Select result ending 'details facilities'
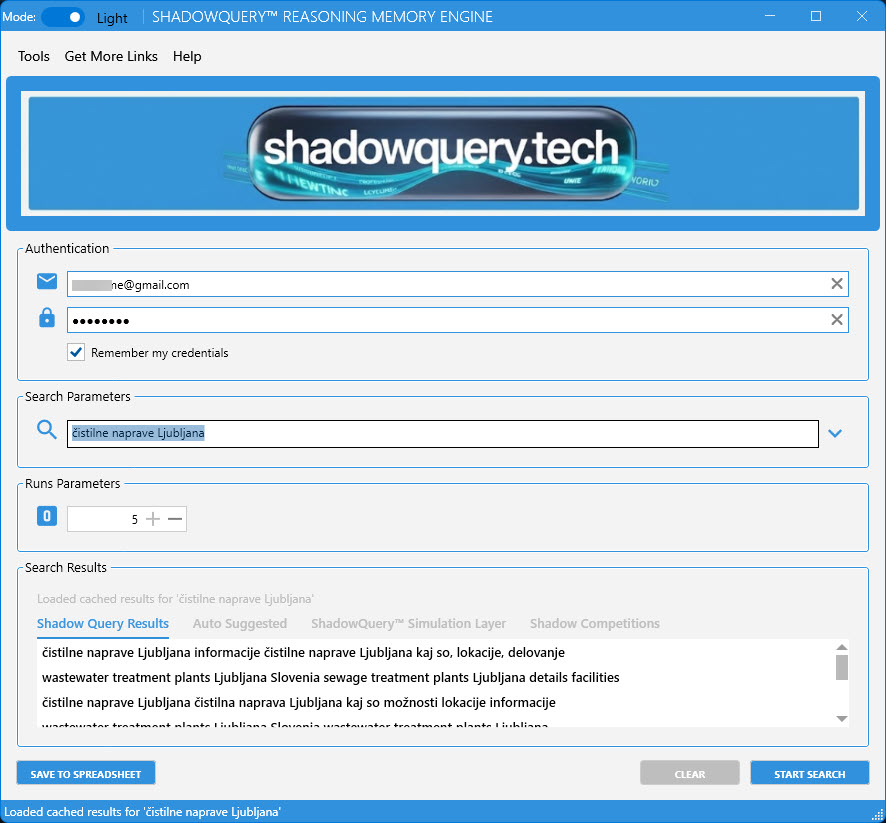The height and width of the screenshot is (823, 886). (435, 677)
